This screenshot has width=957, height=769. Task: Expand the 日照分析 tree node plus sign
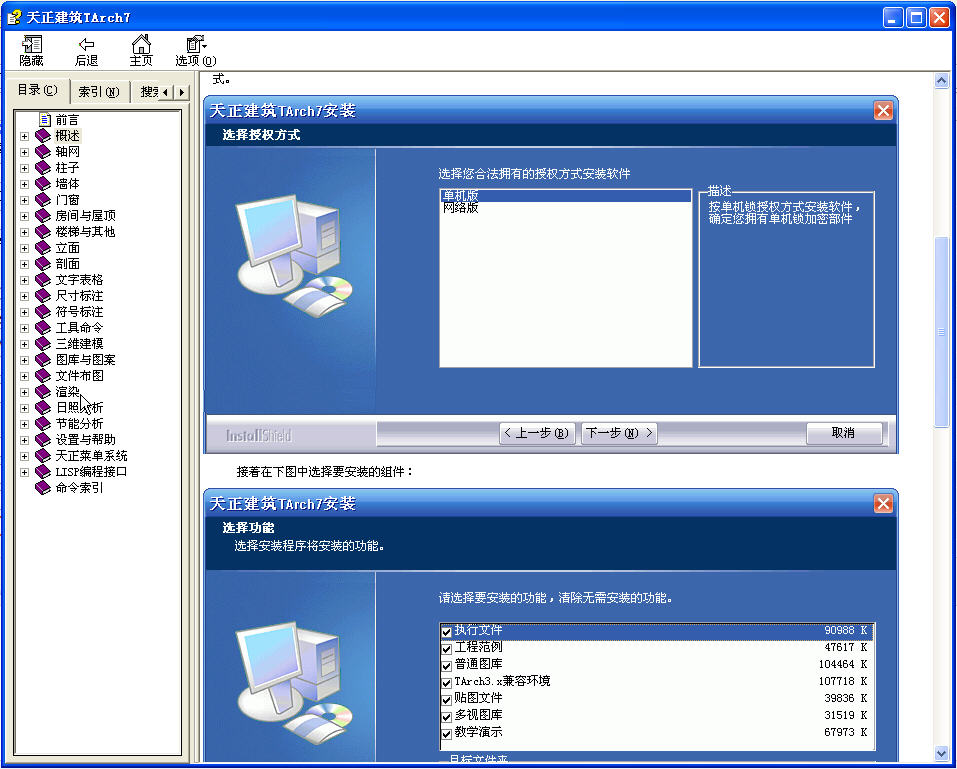click(x=24, y=408)
